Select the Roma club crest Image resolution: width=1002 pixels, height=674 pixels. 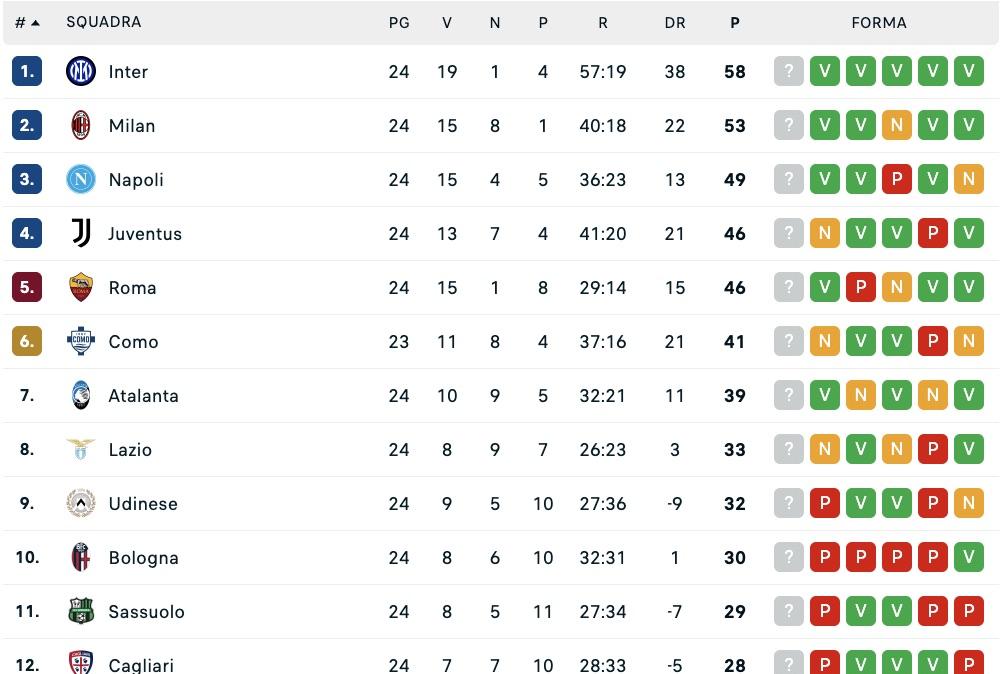point(81,287)
